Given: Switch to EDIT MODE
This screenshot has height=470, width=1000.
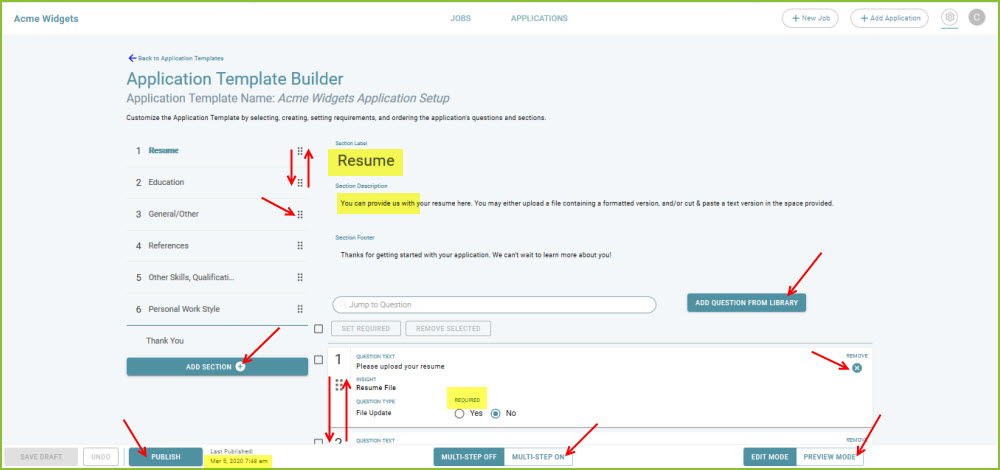Looking at the screenshot, I should (770, 457).
